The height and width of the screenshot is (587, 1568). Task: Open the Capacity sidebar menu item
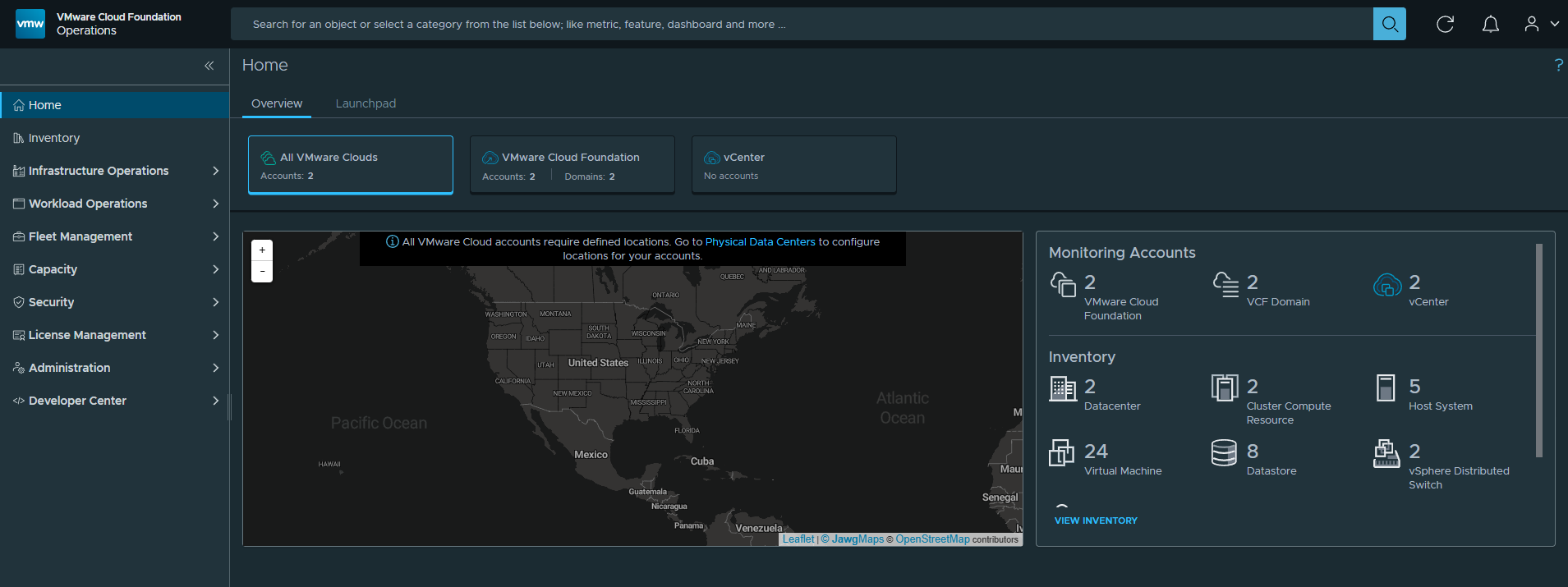click(x=115, y=269)
